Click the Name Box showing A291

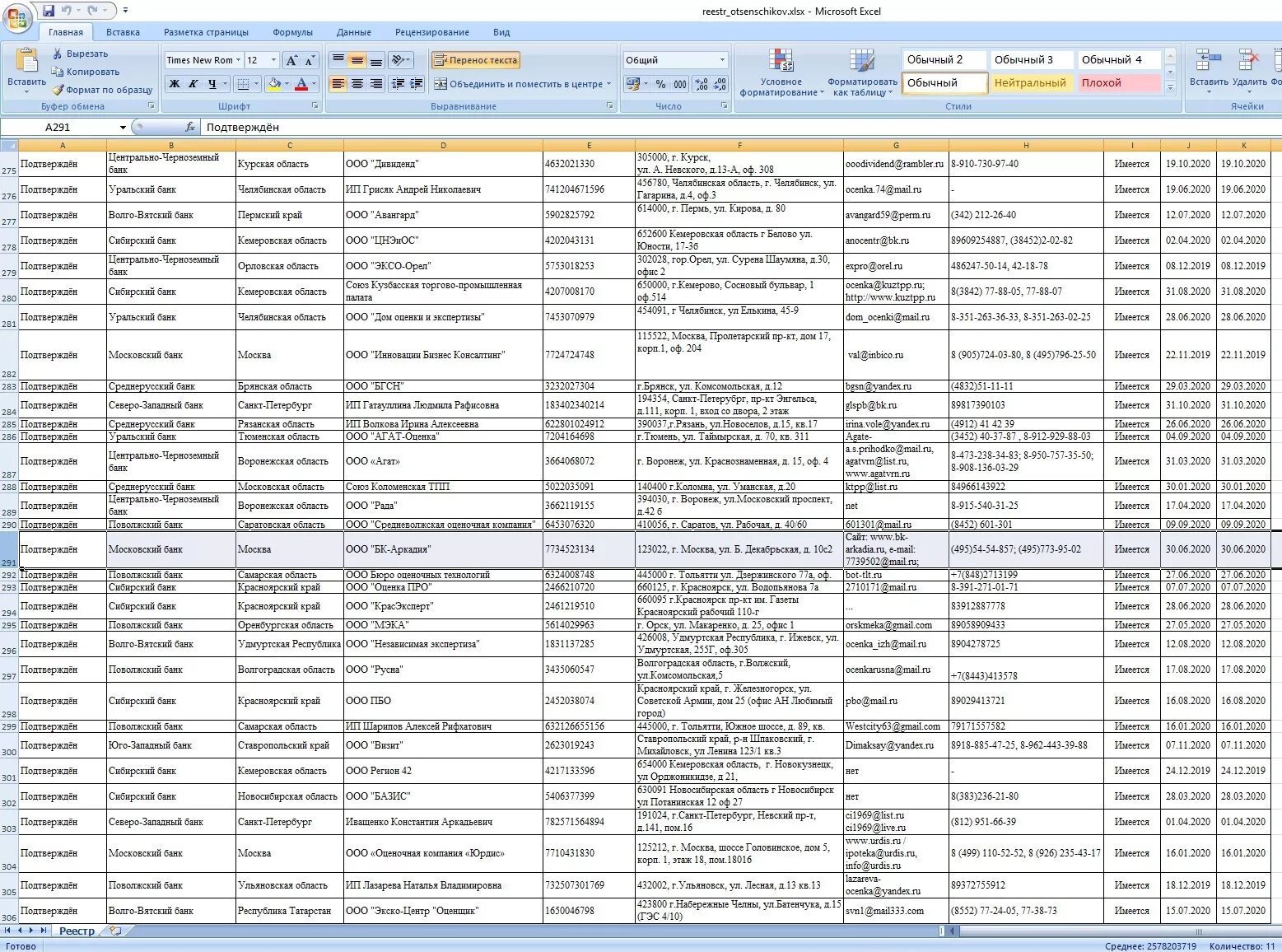[58, 127]
